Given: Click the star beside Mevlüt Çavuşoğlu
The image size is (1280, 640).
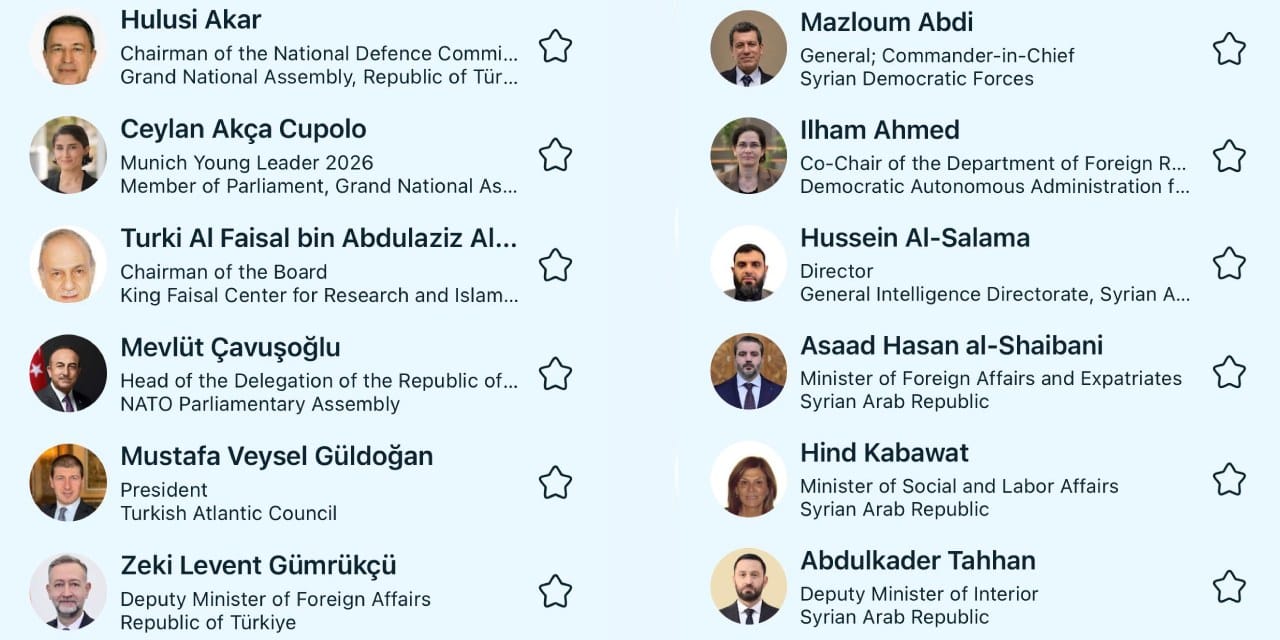Looking at the screenshot, I should [x=555, y=374].
